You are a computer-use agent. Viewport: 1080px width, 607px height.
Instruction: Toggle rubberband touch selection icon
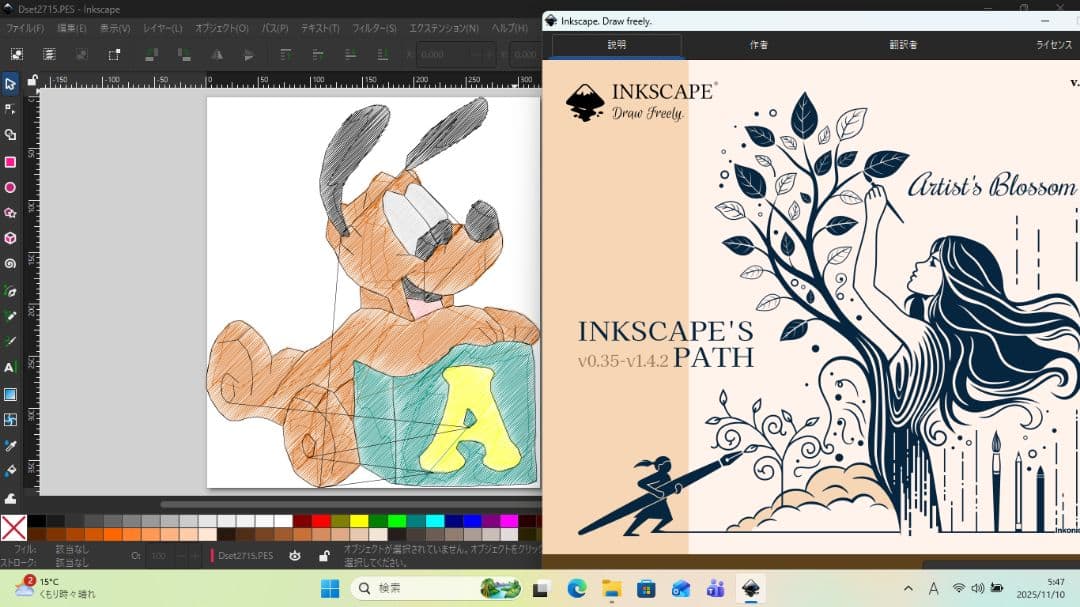pos(114,54)
